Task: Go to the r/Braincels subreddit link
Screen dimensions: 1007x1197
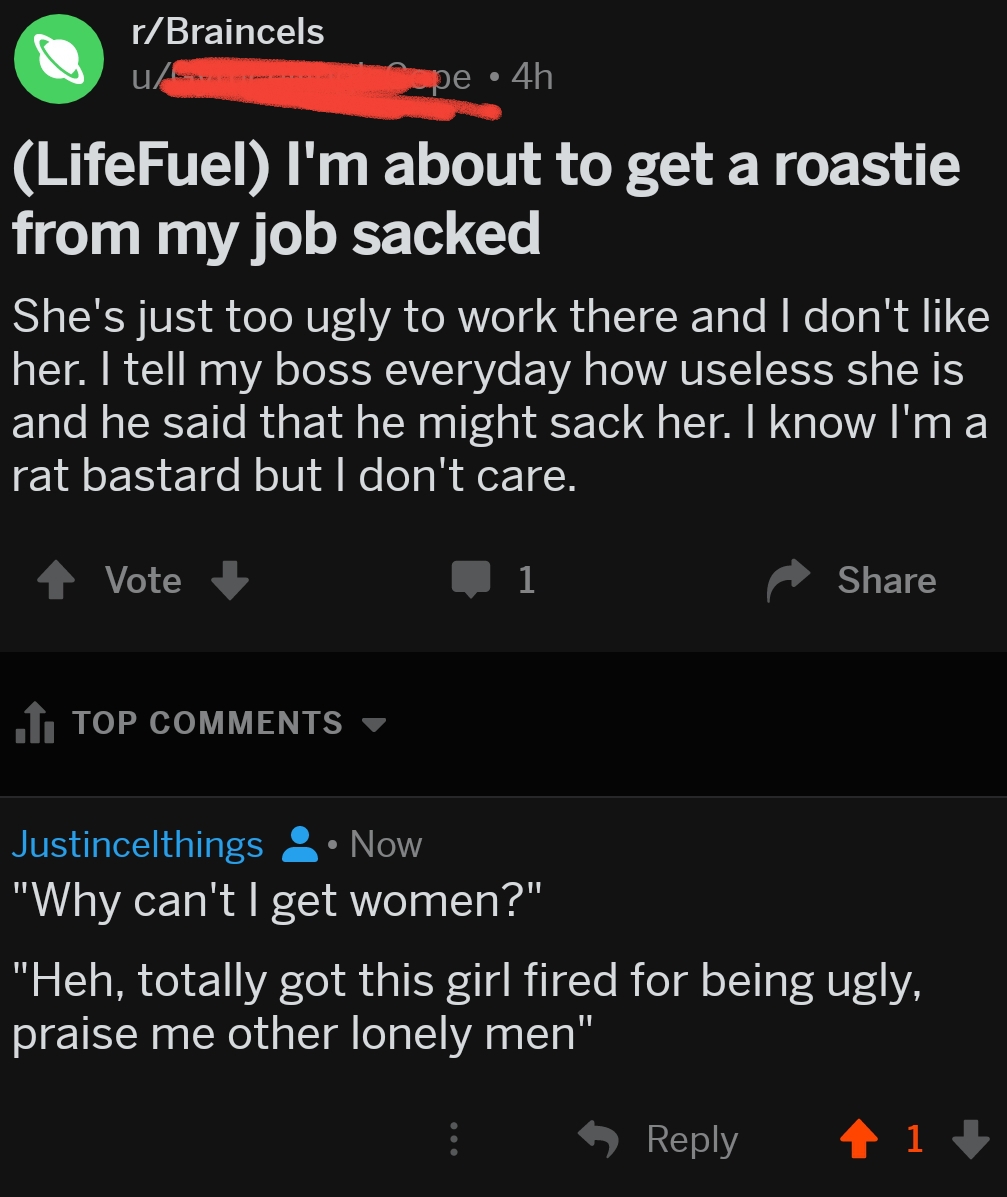Action: click(228, 32)
